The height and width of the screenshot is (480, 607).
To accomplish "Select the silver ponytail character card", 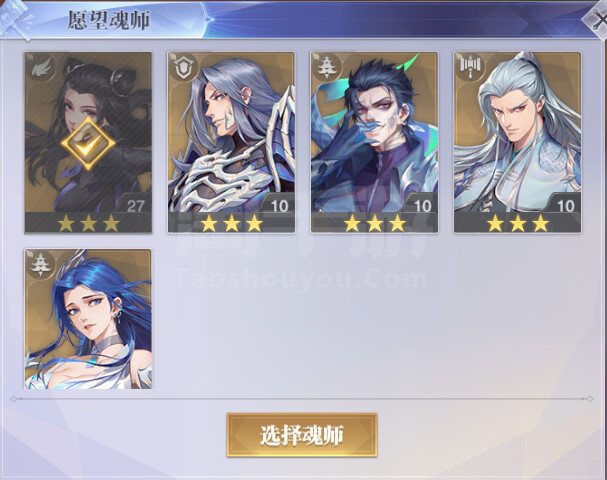I will coord(518,142).
